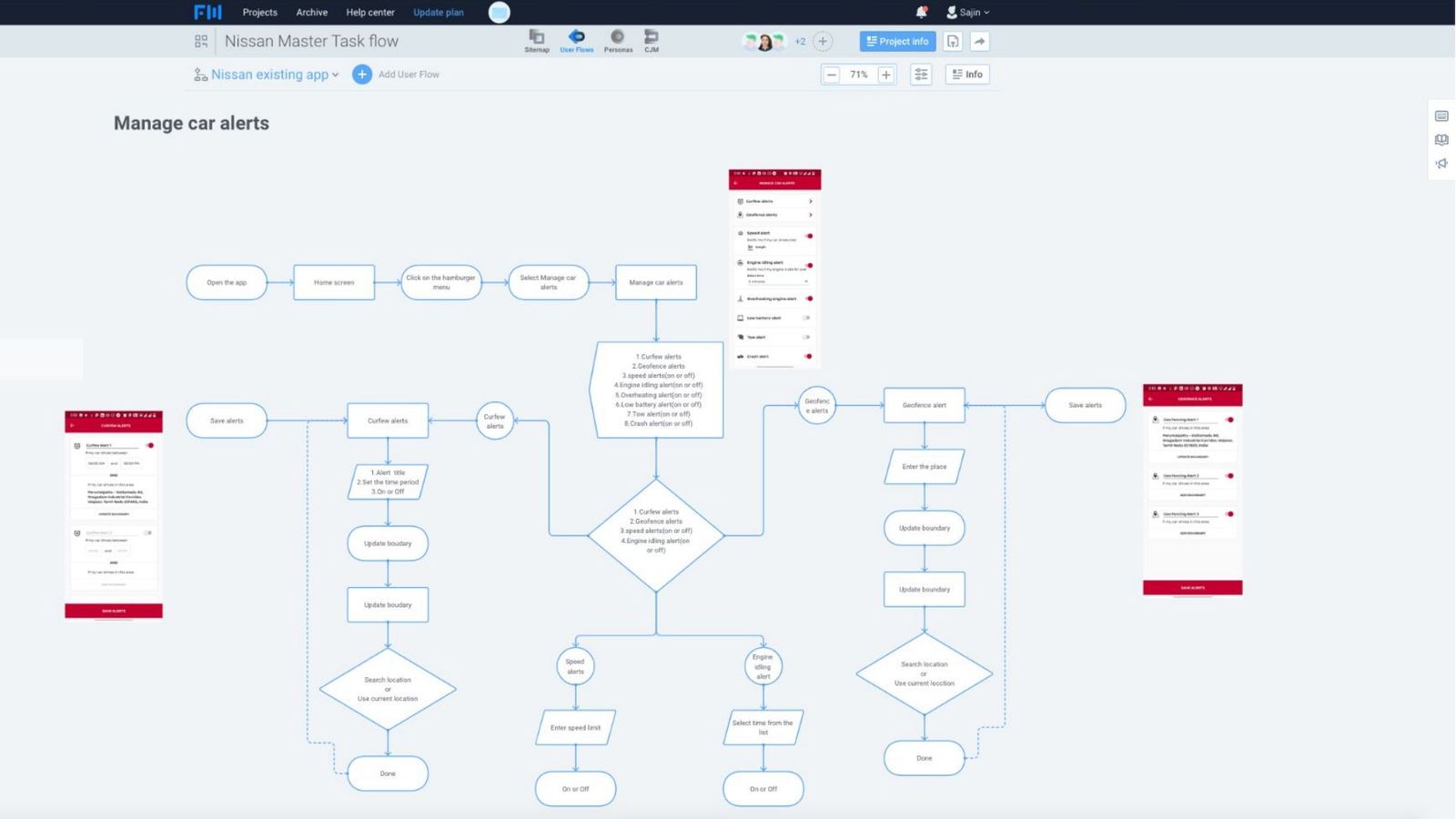Open the Archive menu

[311, 12]
